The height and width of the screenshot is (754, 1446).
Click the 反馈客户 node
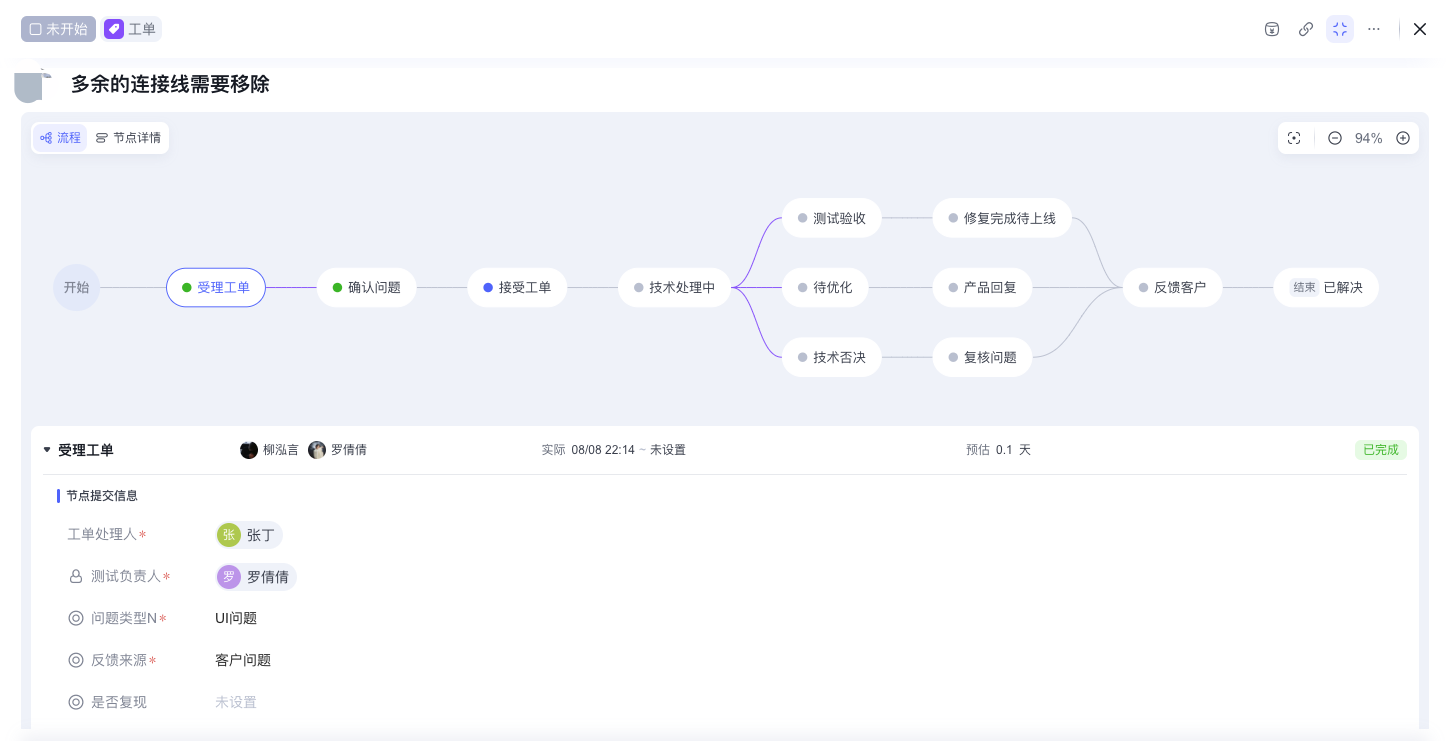(1172, 288)
